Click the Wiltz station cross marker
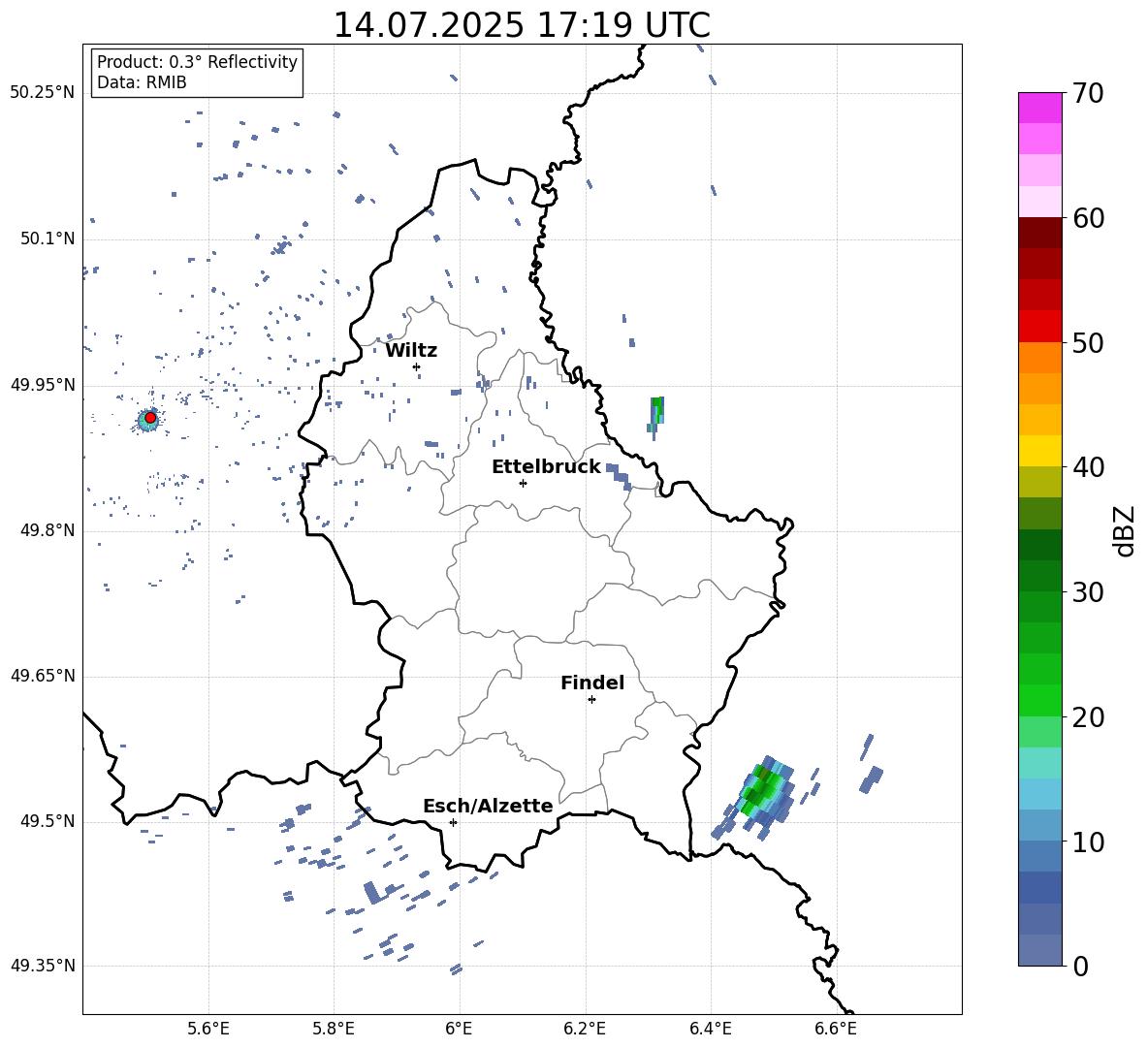This screenshot has width=1148, height=1048. tap(417, 366)
